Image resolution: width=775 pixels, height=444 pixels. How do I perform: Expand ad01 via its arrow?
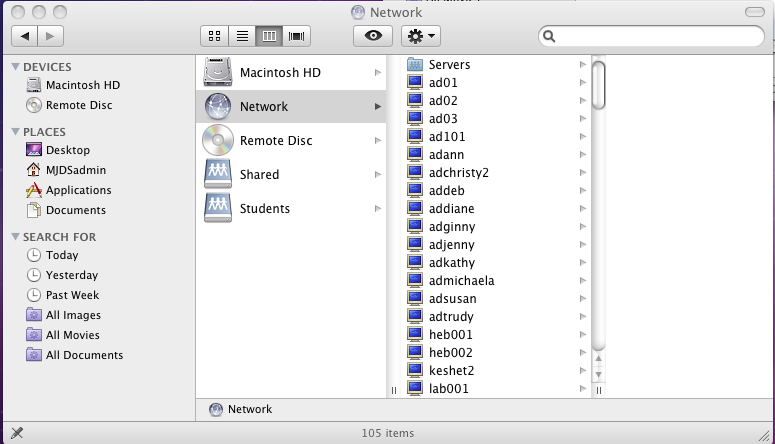pyautogui.click(x=583, y=83)
